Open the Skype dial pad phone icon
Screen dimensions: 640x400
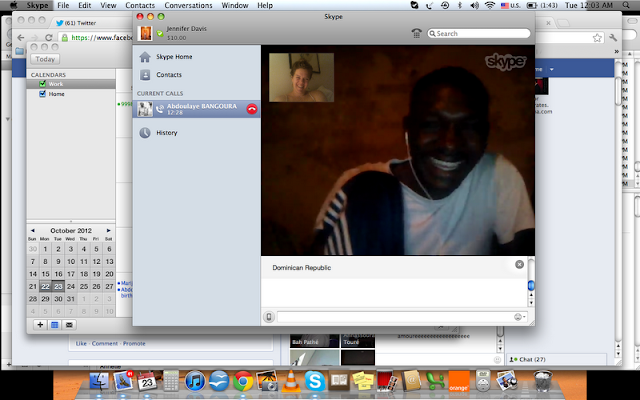coord(416,33)
